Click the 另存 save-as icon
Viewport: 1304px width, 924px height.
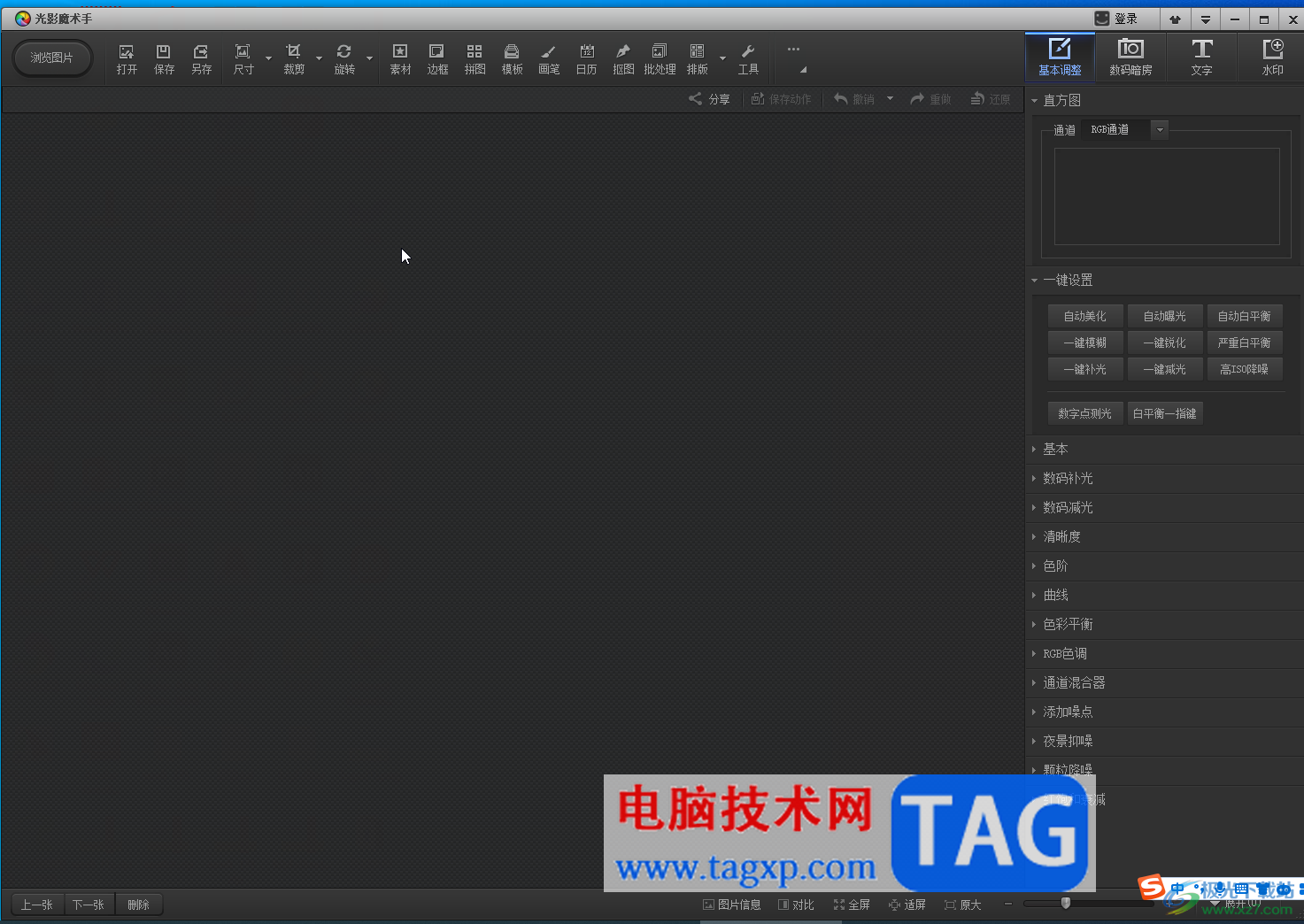click(201, 59)
